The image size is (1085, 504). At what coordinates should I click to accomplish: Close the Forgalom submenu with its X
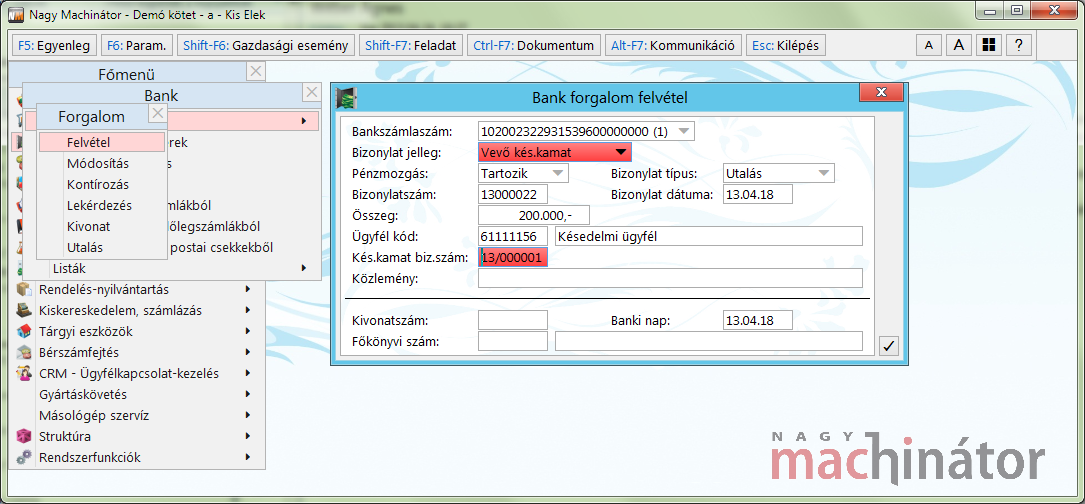[x=158, y=113]
